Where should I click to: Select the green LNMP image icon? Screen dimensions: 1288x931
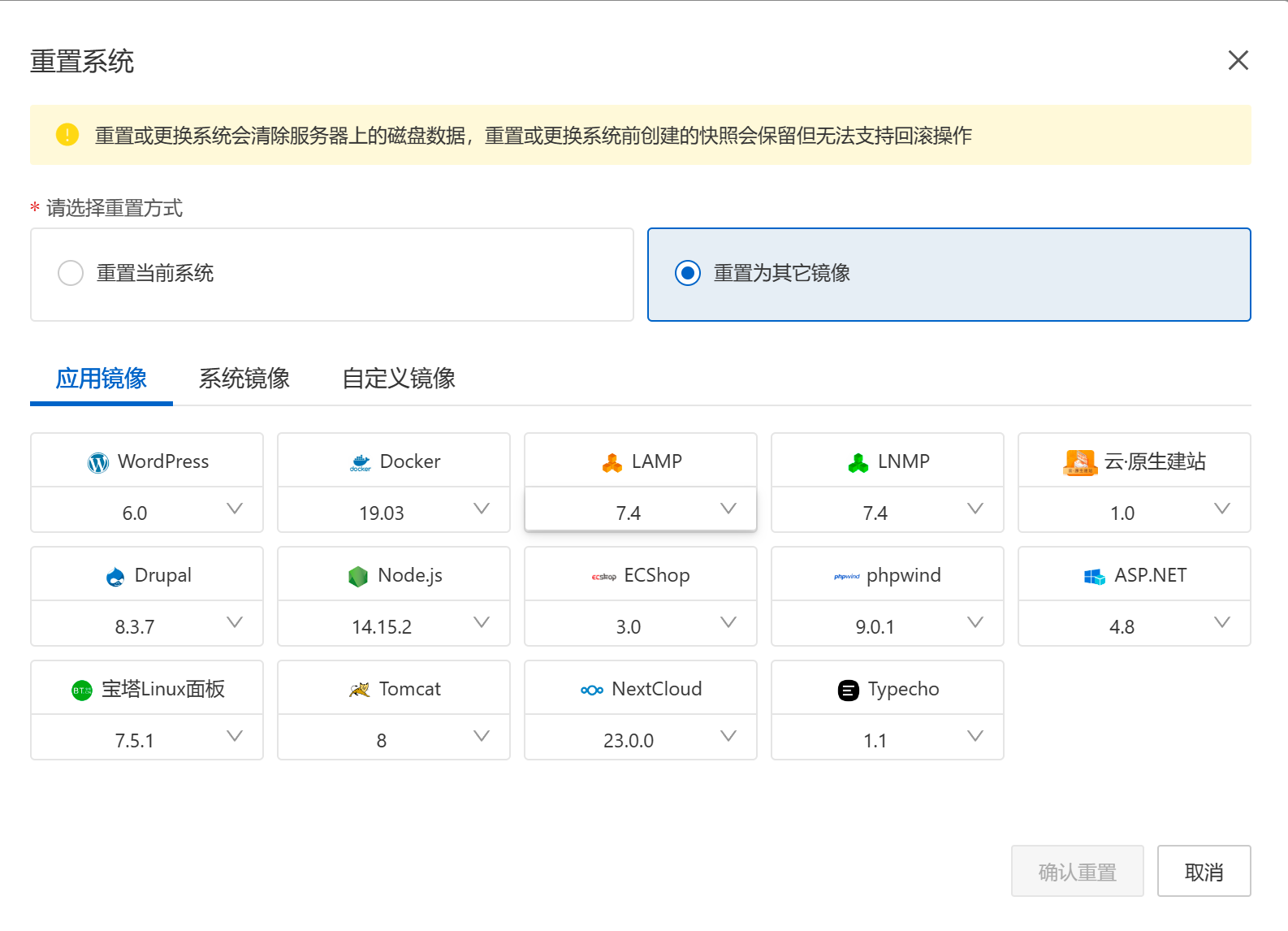point(858,462)
